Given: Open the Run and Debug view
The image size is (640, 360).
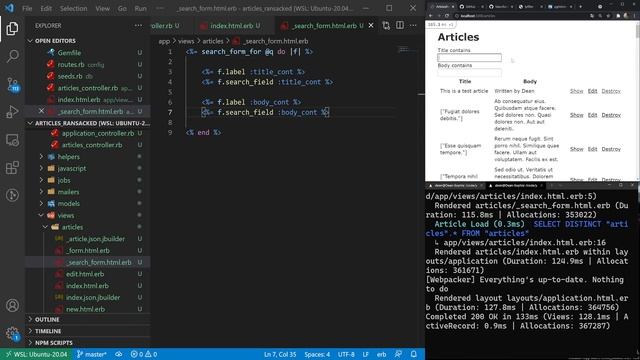Looking at the screenshot, I should click(12, 112).
